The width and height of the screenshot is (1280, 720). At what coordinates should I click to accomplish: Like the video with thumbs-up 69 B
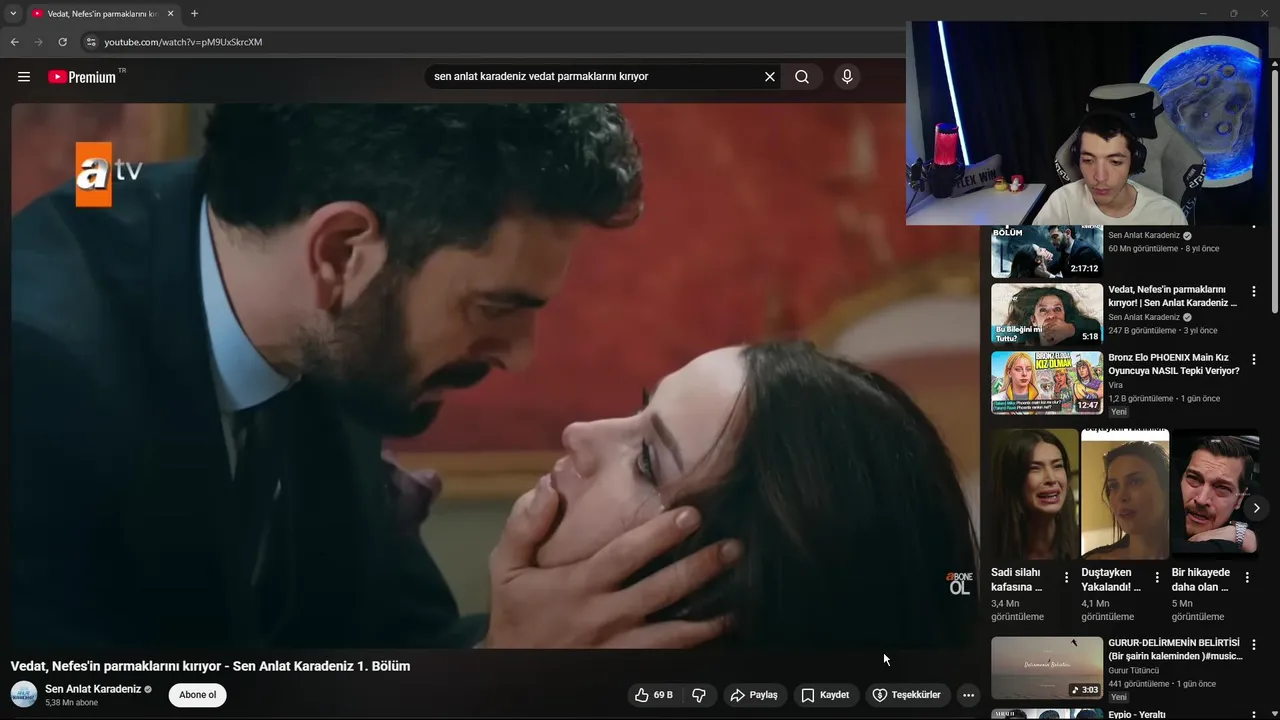tap(654, 695)
